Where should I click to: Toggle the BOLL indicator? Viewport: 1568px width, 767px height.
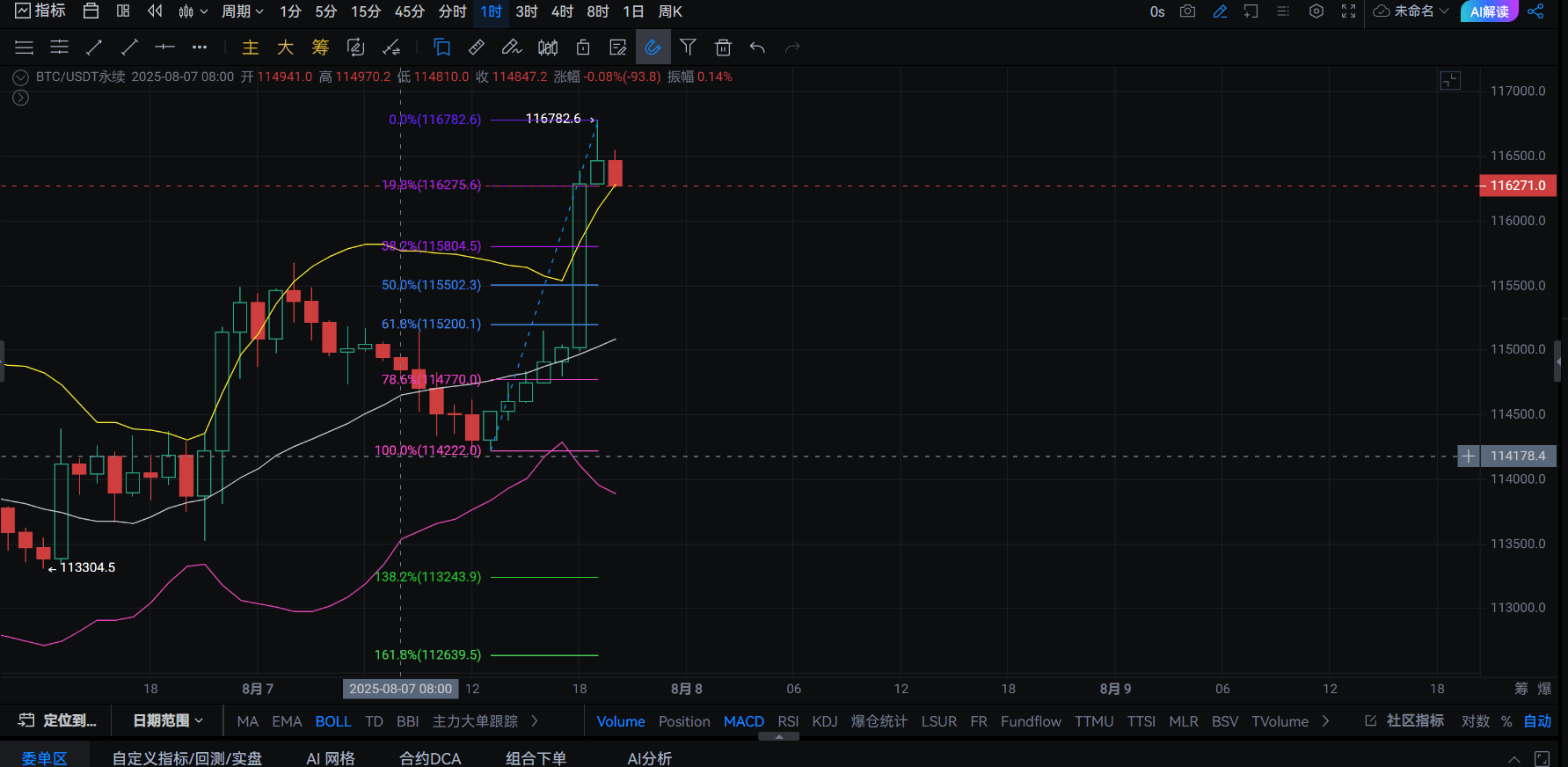(333, 721)
